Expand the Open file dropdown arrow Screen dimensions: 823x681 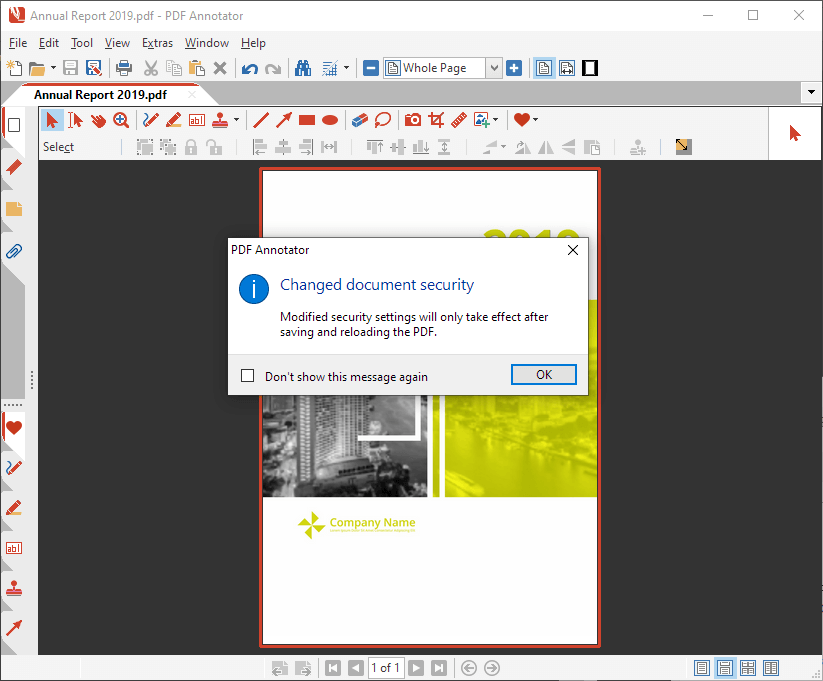click(x=53, y=68)
